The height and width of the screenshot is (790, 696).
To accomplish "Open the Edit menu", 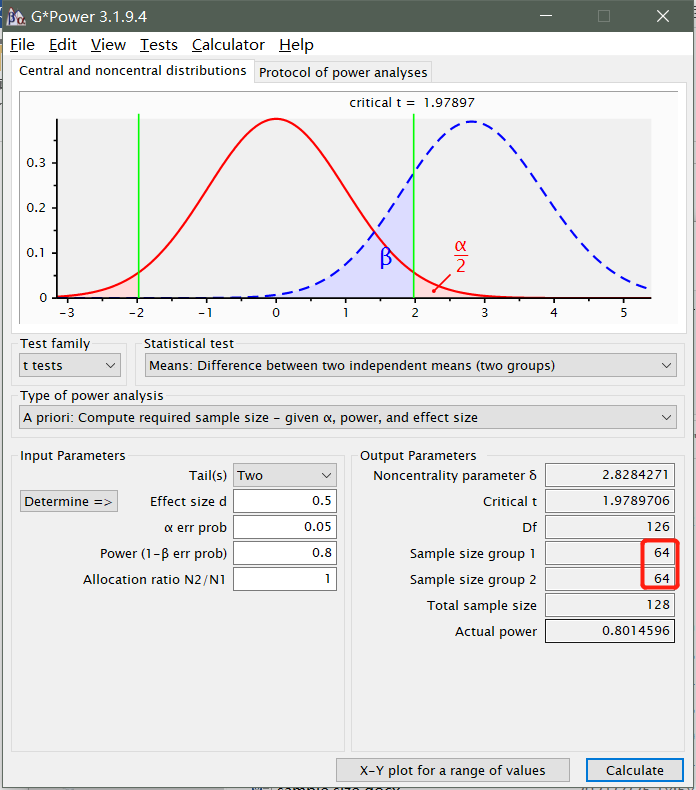I will [x=62, y=45].
